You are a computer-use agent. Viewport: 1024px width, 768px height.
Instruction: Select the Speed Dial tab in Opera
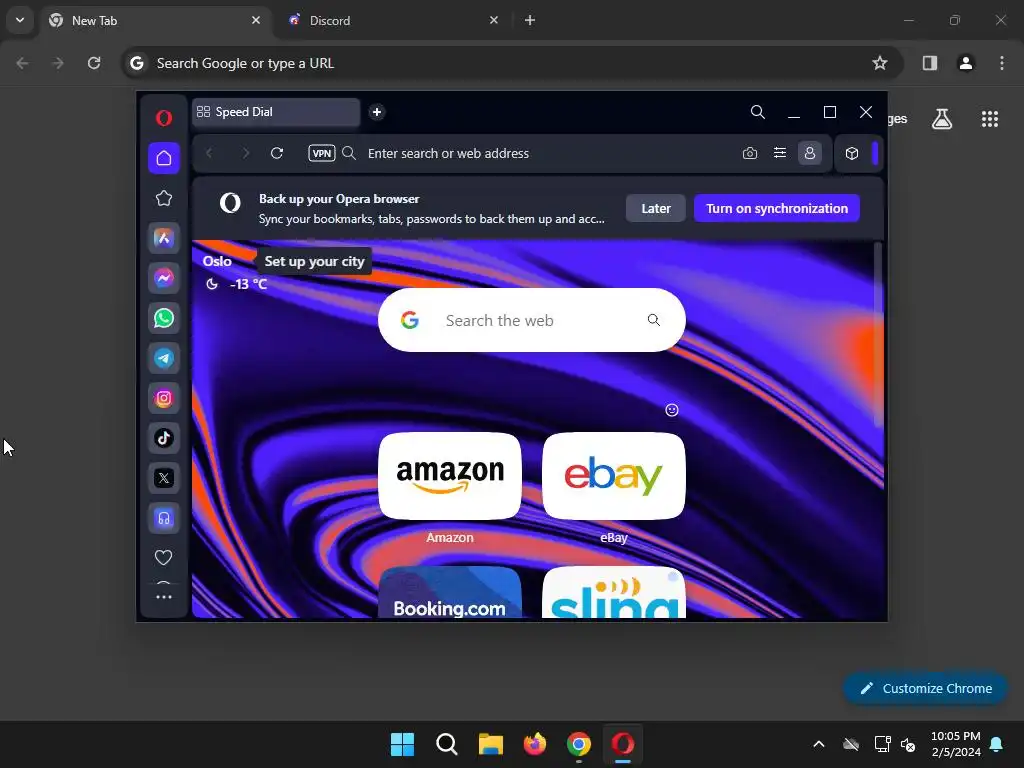click(276, 112)
